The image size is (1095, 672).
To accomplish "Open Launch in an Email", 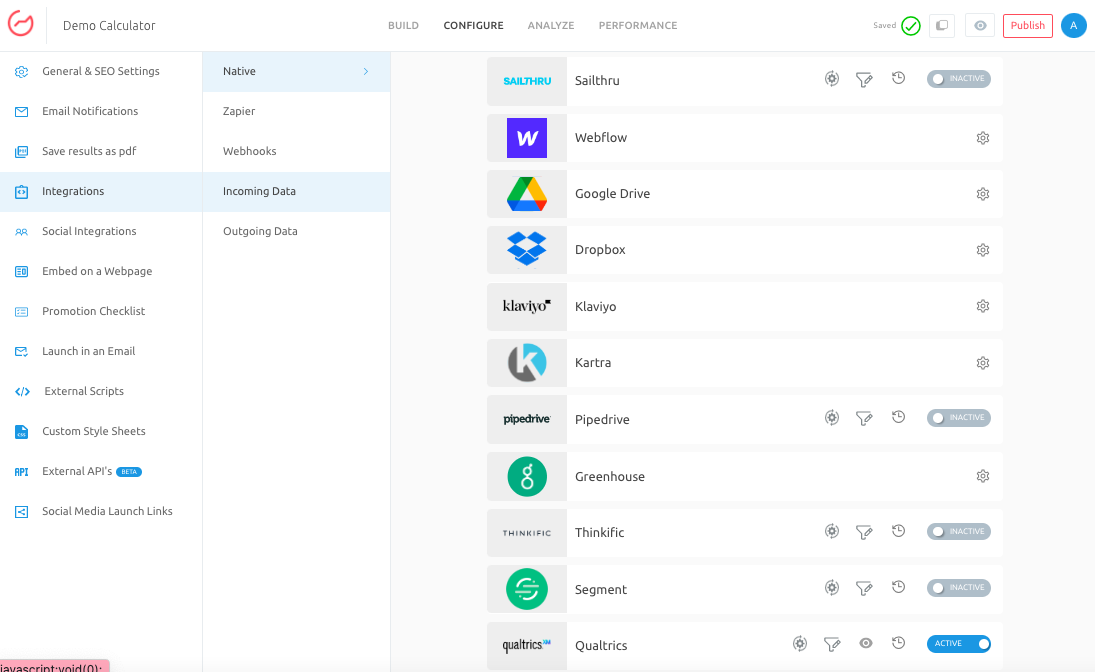I will (x=101, y=351).
